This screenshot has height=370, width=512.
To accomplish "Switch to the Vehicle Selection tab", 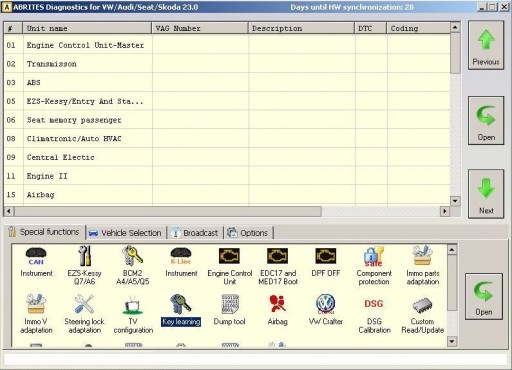I will pos(126,233).
